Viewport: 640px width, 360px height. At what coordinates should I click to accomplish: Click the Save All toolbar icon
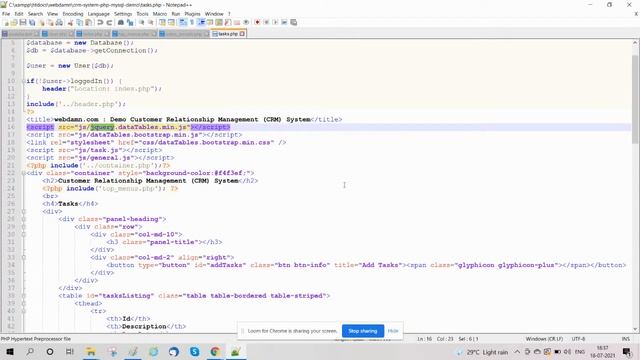click(x=32, y=22)
